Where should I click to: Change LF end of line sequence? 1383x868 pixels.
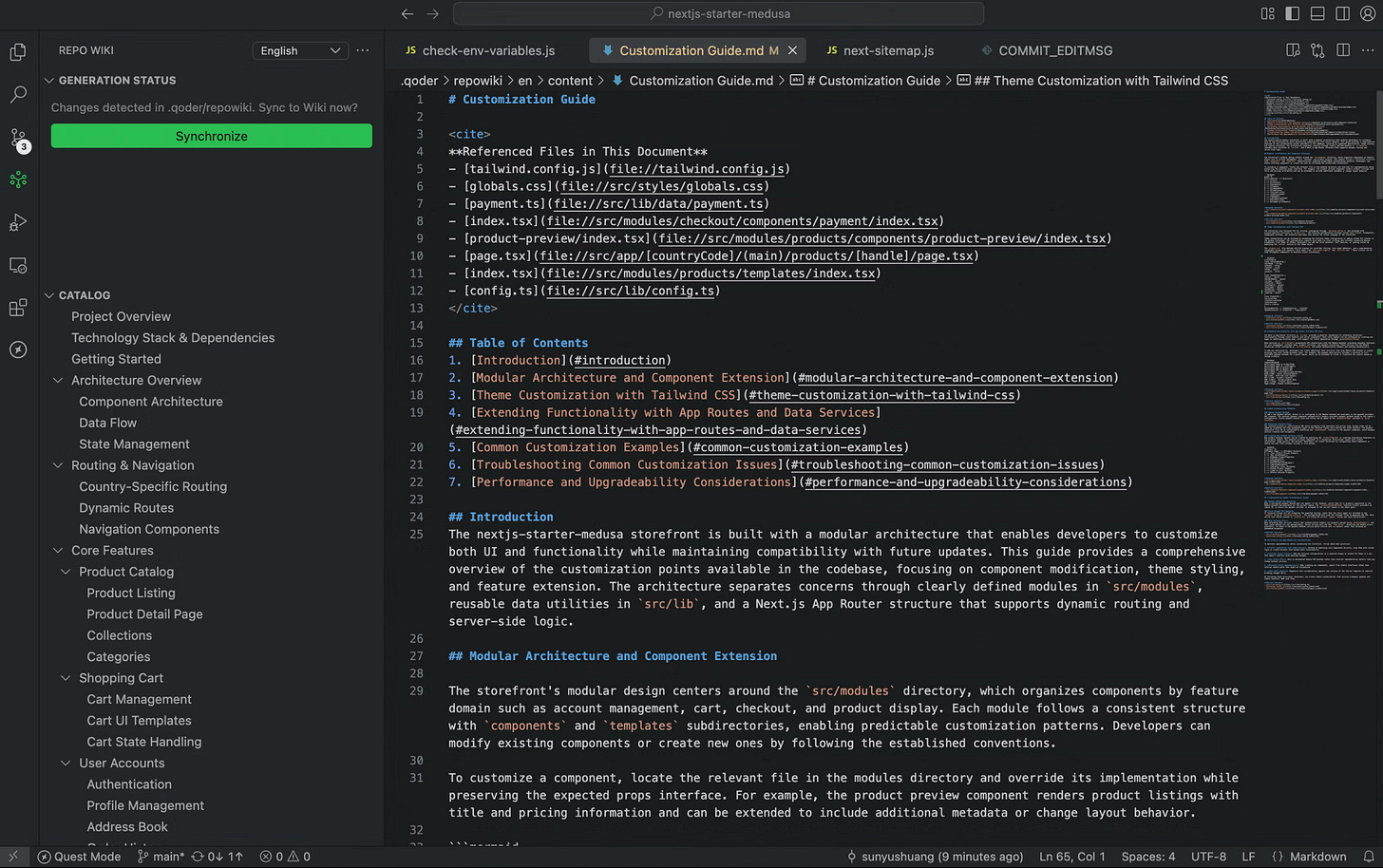pyautogui.click(x=1248, y=856)
